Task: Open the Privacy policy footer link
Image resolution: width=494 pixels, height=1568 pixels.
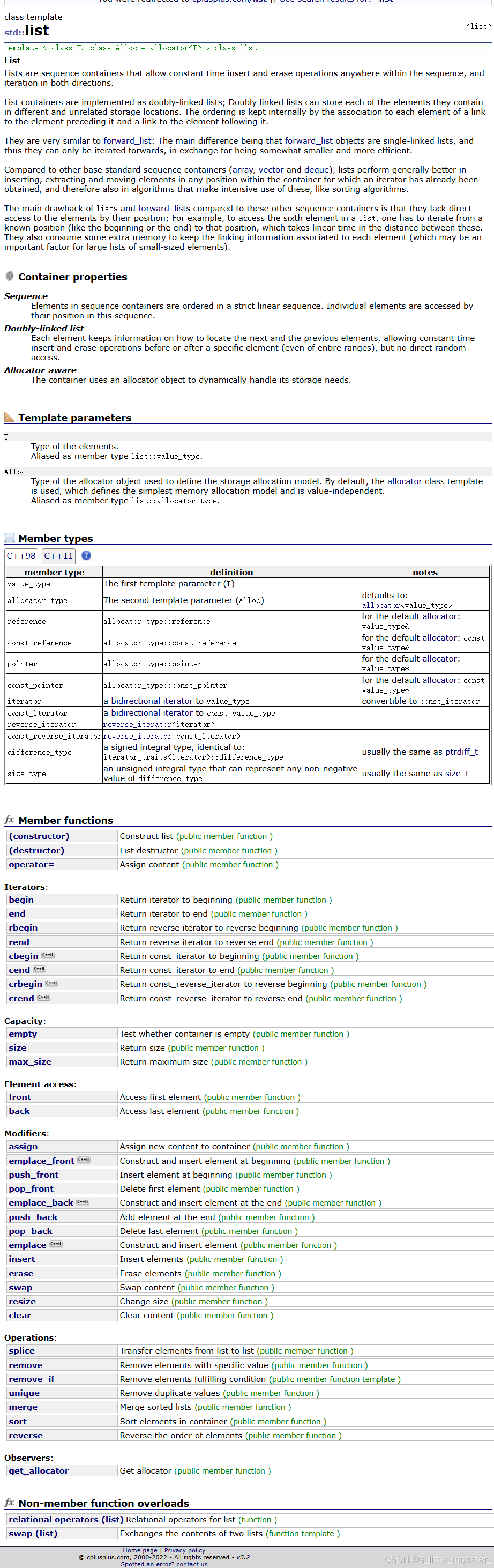Action: coord(184,1550)
